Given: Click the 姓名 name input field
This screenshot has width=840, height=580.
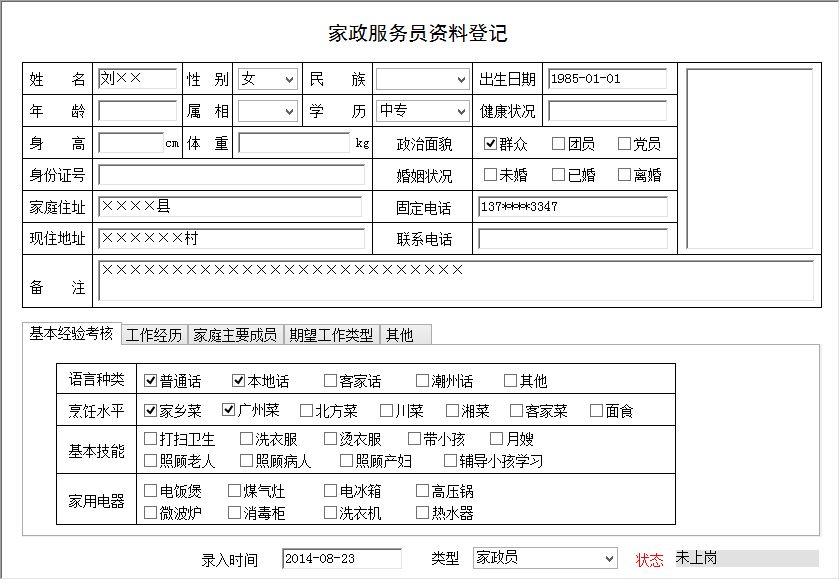Looking at the screenshot, I should pyautogui.click(x=138, y=79).
